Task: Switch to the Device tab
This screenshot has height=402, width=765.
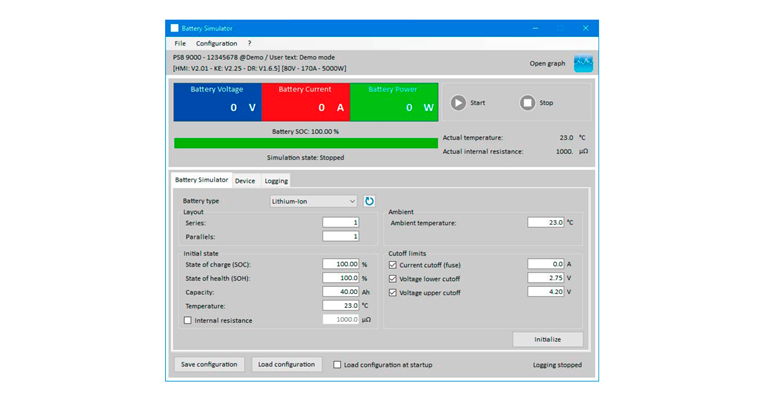Action: click(x=245, y=181)
